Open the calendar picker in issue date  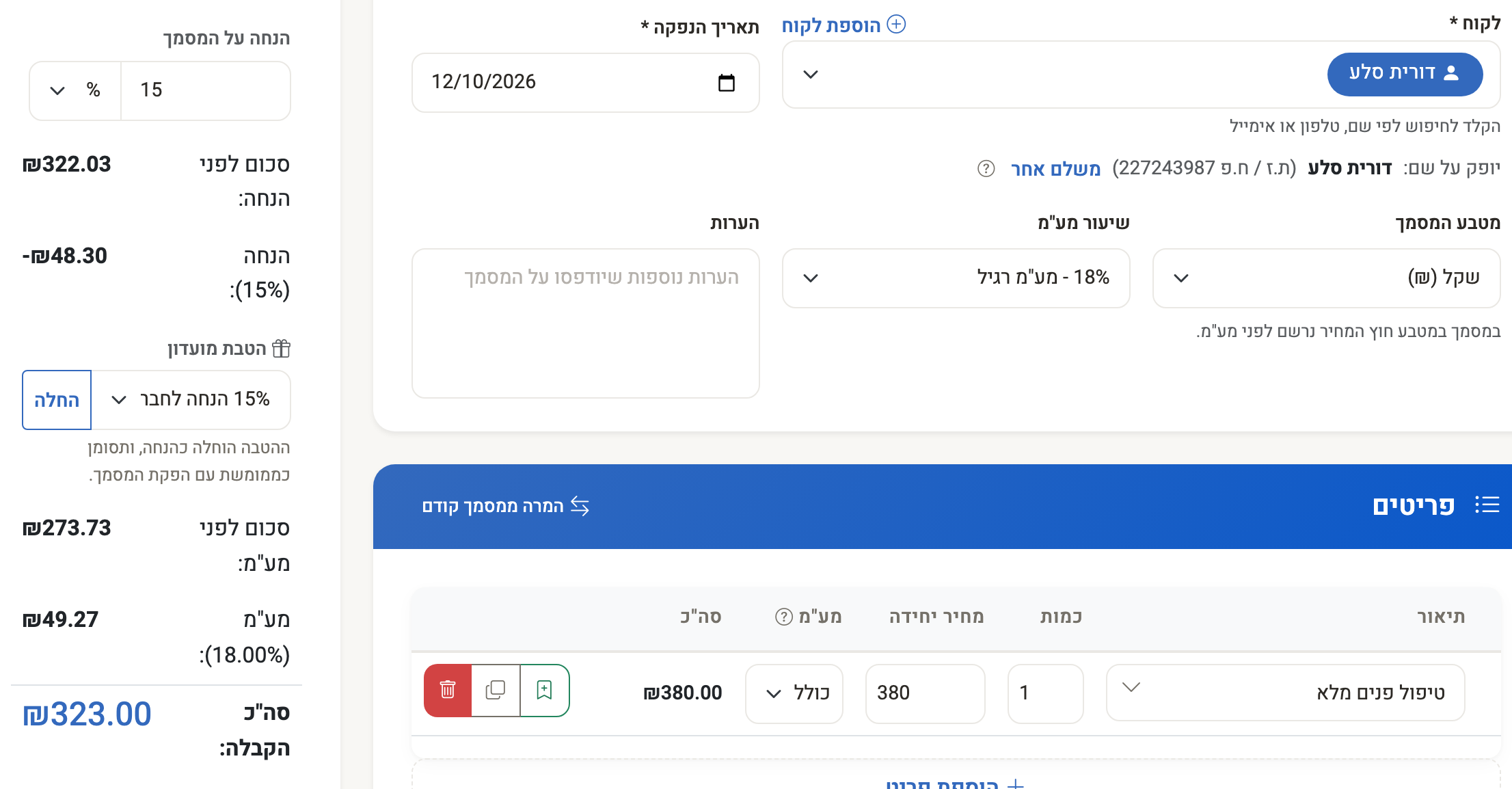click(726, 83)
